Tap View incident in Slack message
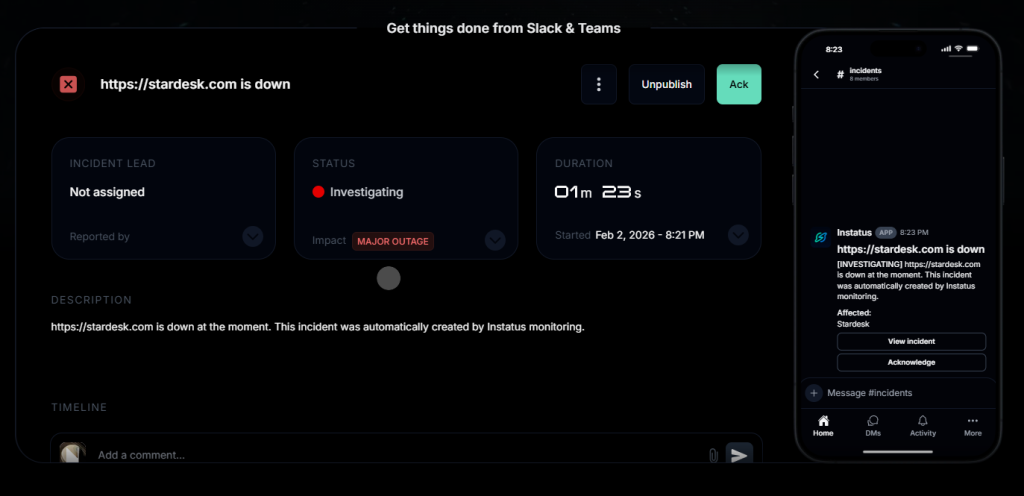 pos(911,342)
